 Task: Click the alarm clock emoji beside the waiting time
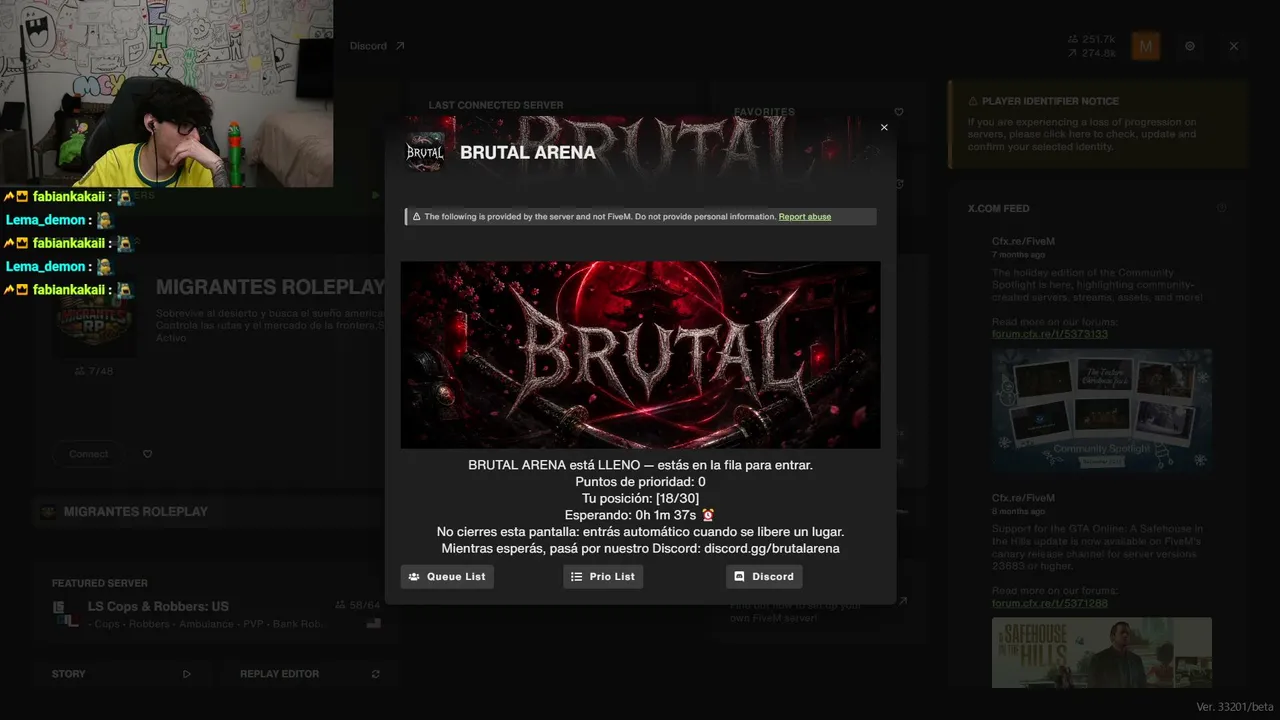coord(708,515)
